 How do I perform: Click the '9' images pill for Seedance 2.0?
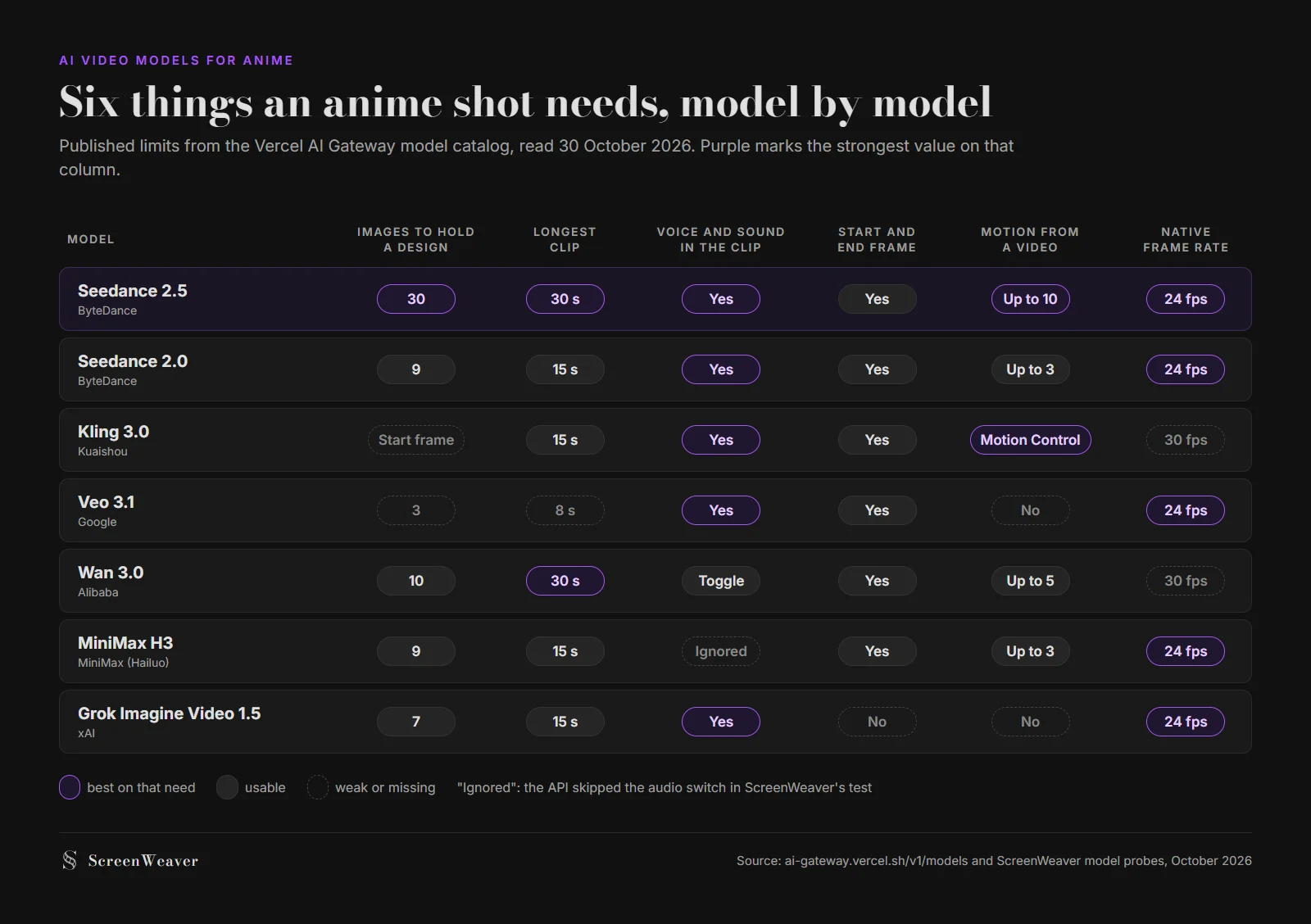pyautogui.click(x=416, y=369)
